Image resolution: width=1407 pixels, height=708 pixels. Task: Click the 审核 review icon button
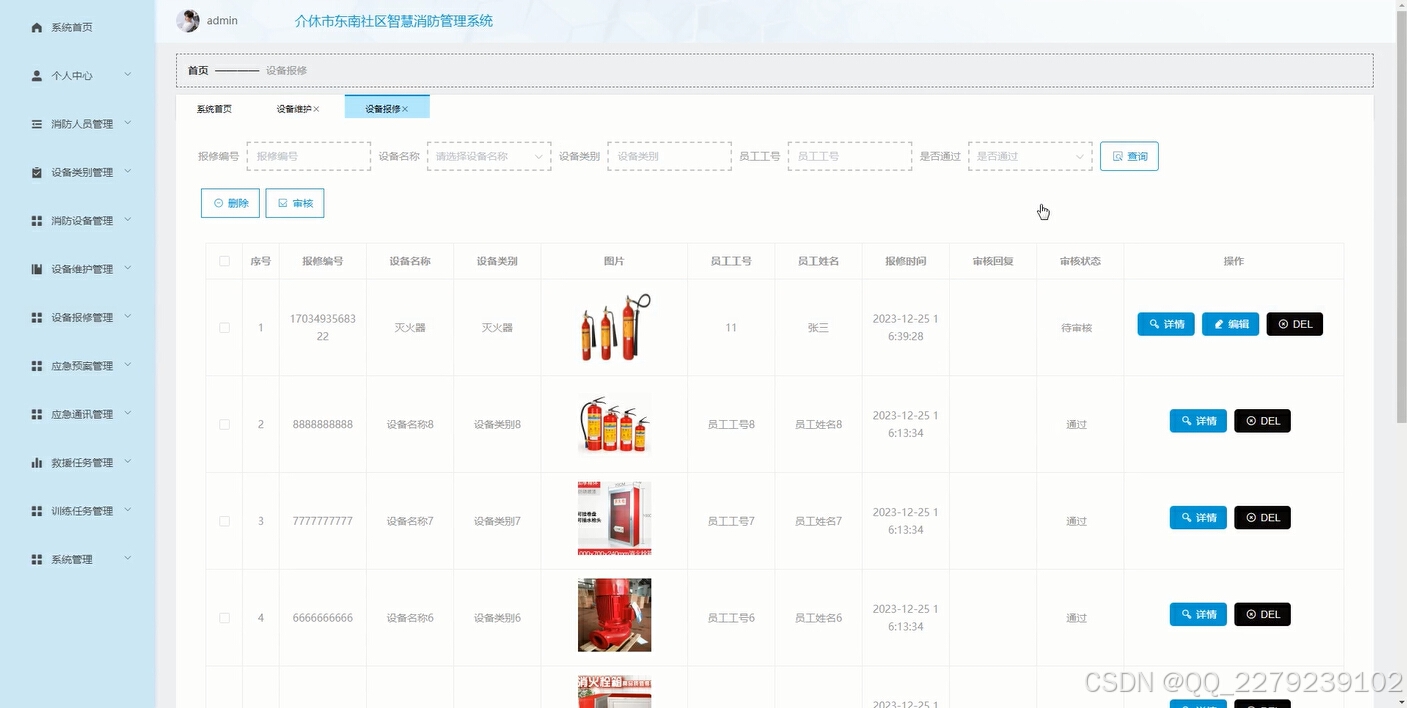284,202
